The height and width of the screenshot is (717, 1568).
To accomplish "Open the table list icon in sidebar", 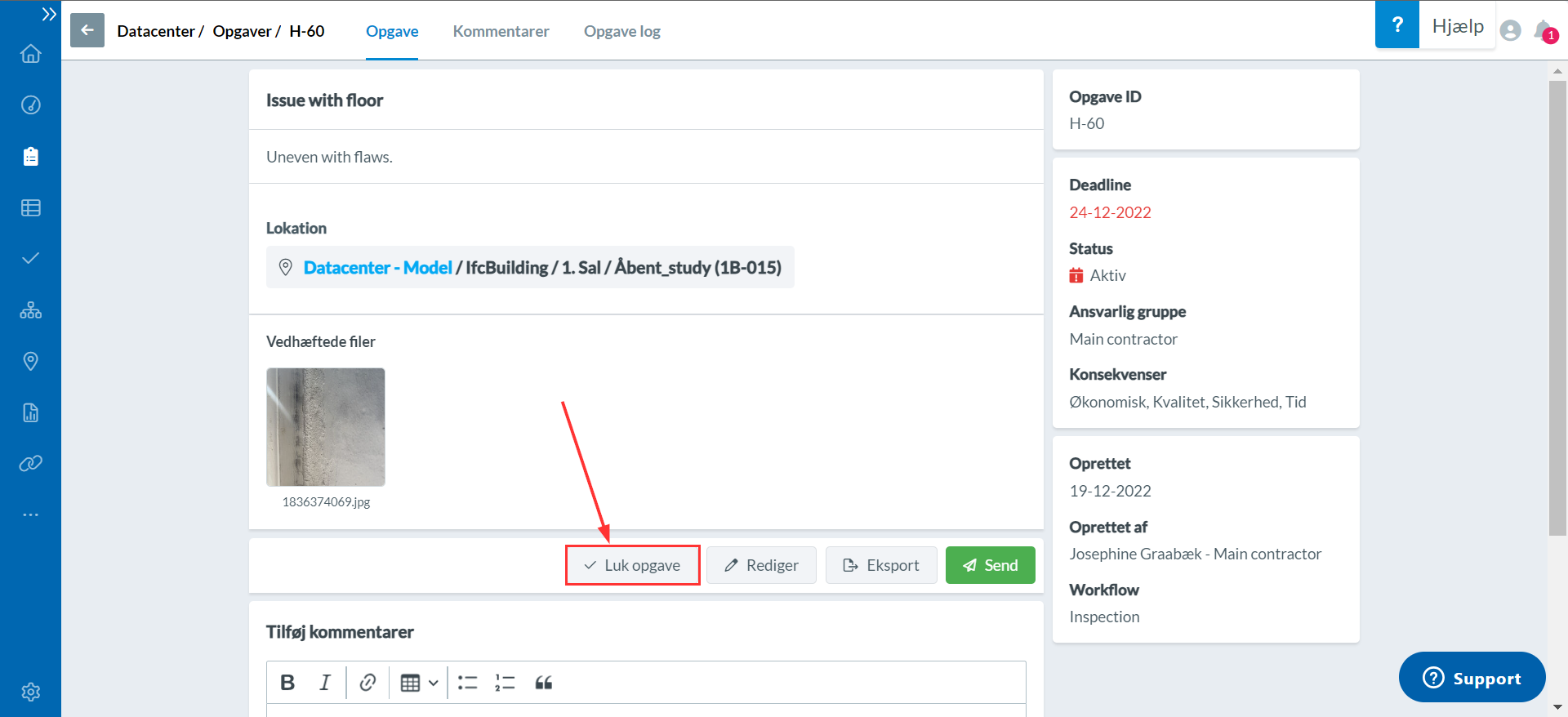I will tap(30, 208).
